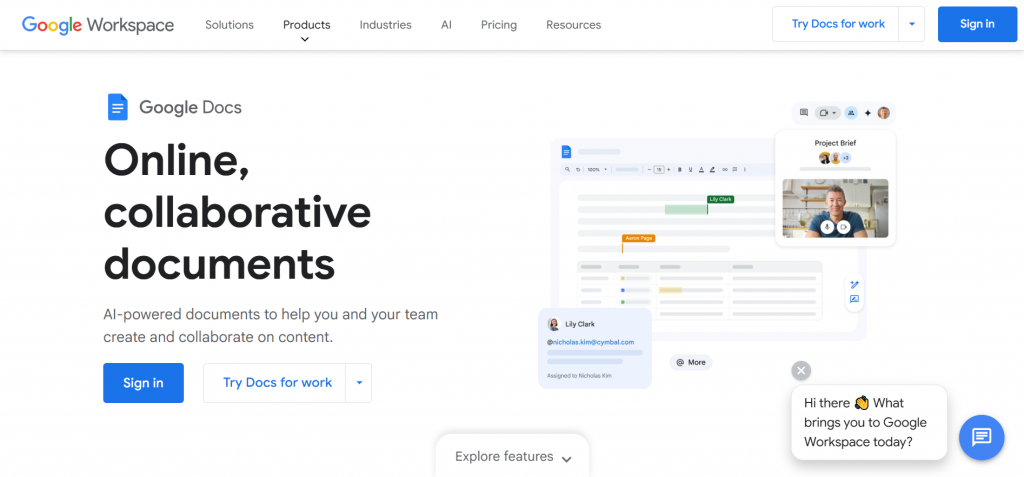Open dropdown arrow beside hero Try Docs for work
Viewport: 1024px width, 477px height.
359,383
